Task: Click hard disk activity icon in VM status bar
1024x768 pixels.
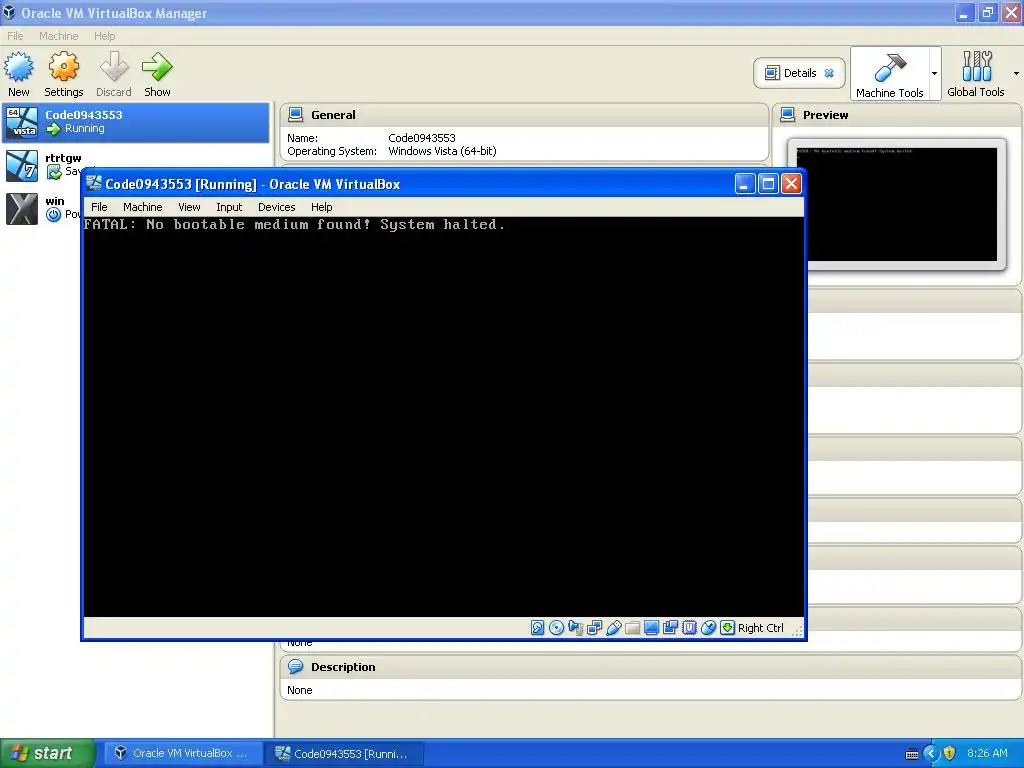Action: 537,628
